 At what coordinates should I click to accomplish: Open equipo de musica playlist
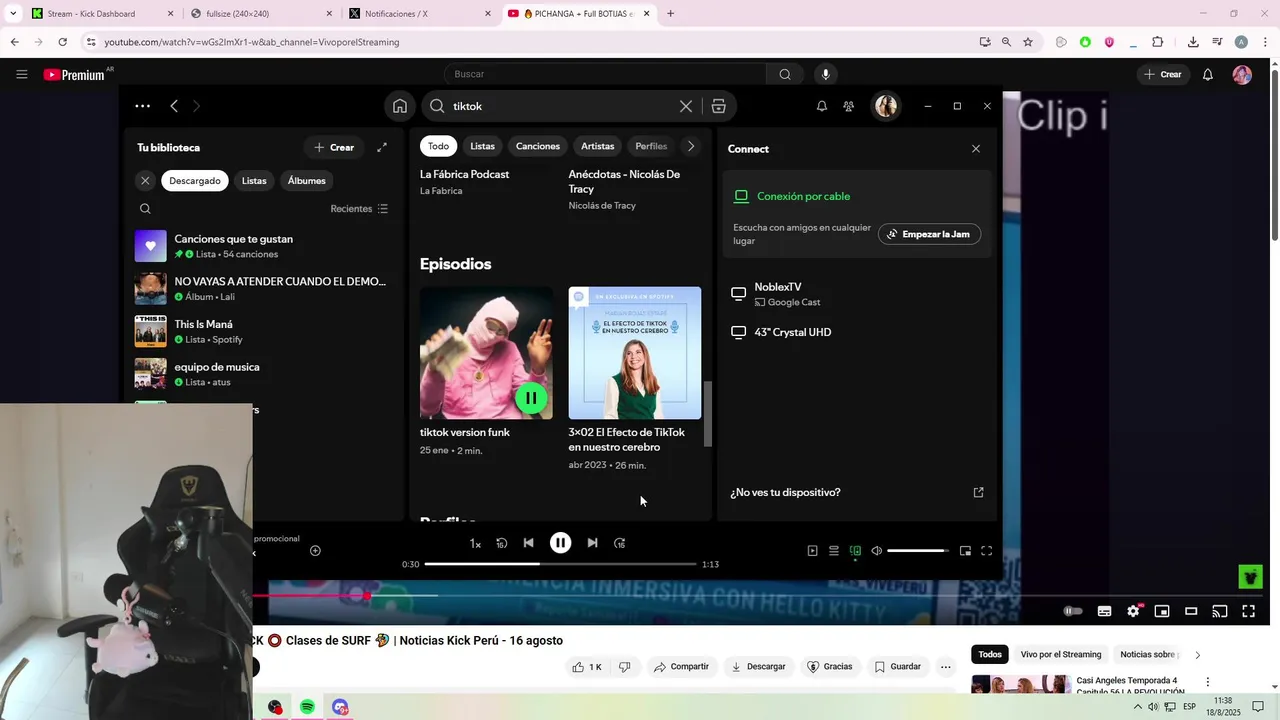pyautogui.click(x=262, y=374)
